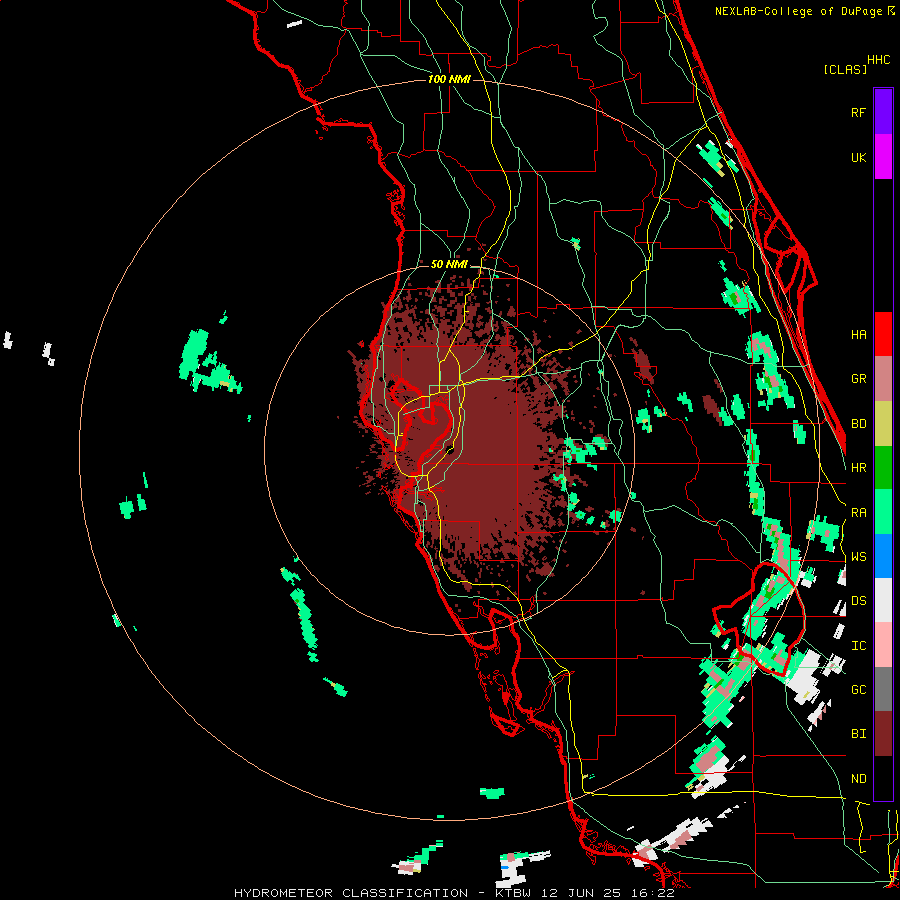The image size is (900, 900).
Task: Click the "HHC" product code text
Action: [878, 60]
